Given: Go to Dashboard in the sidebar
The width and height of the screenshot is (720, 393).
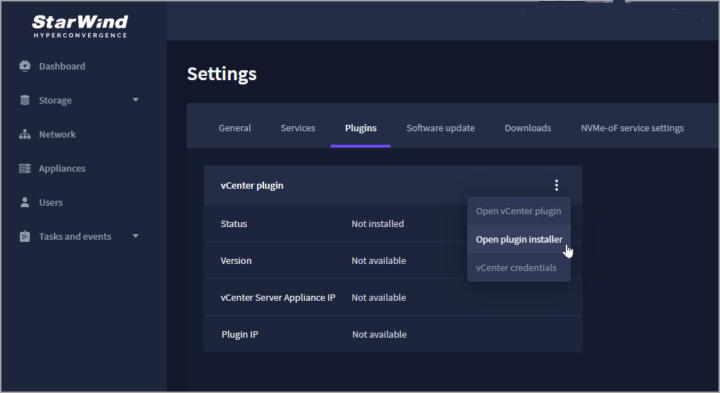Looking at the screenshot, I should (62, 66).
